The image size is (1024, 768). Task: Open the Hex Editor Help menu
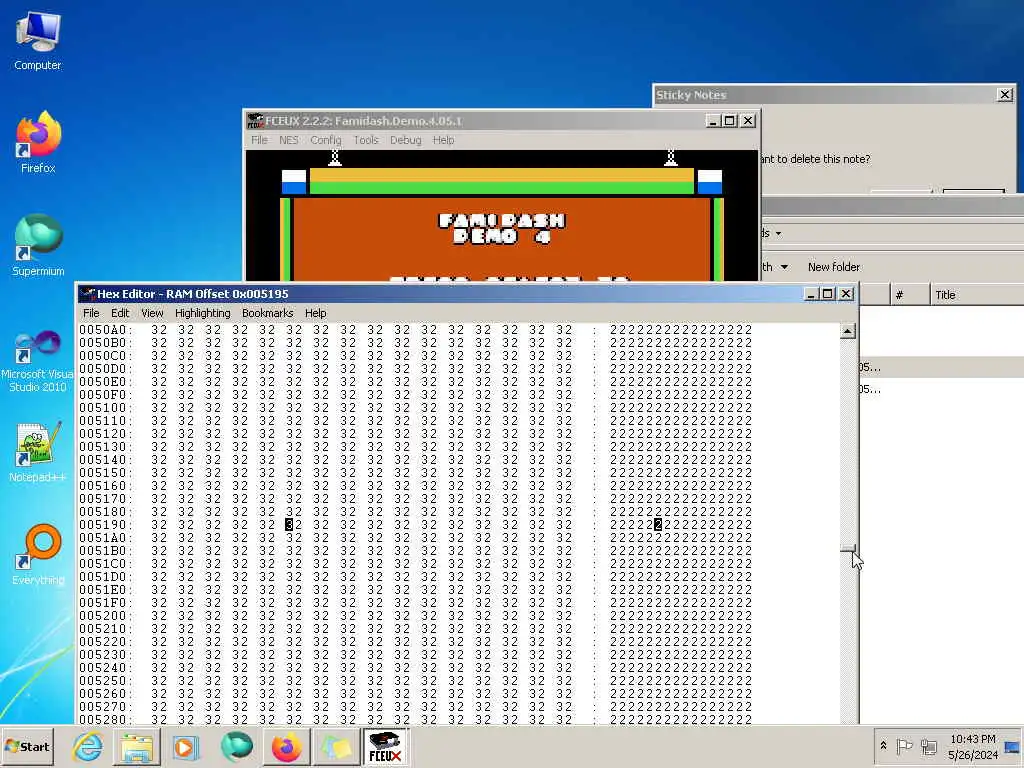click(x=315, y=313)
